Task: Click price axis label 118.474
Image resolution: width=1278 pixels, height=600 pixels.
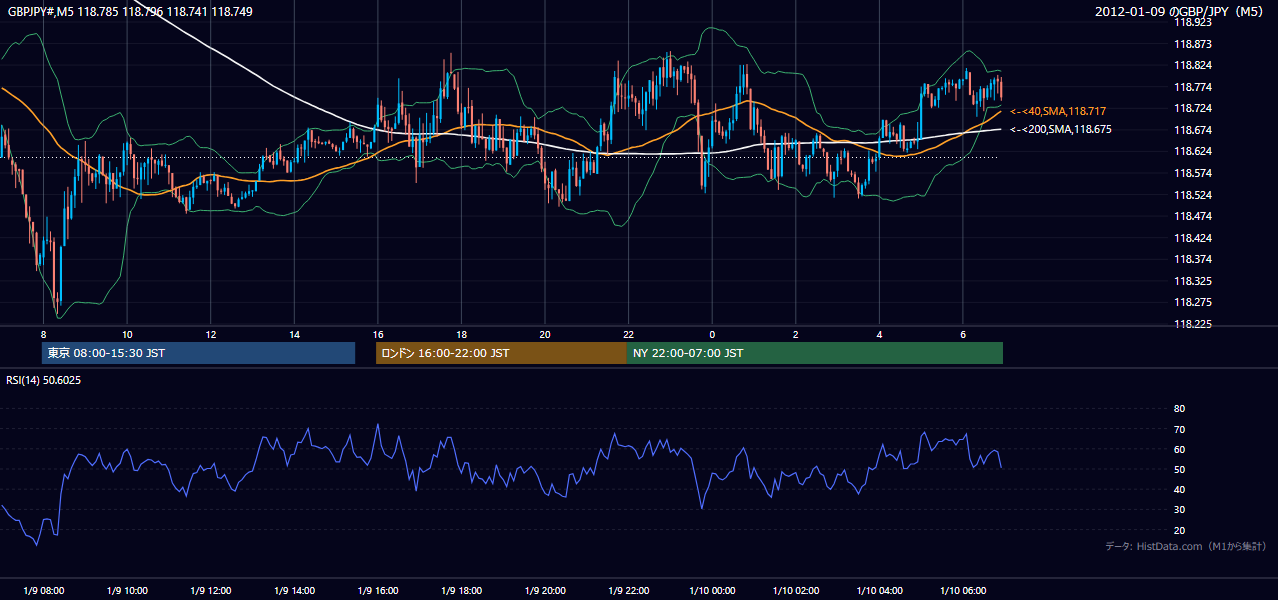Action: pos(1193,216)
